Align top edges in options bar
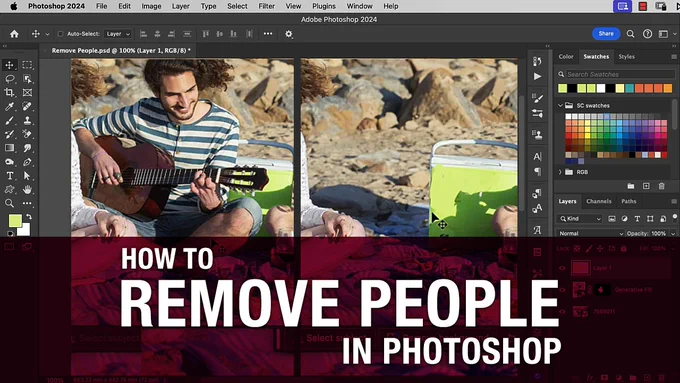The height and width of the screenshot is (383, 680). pos(206,34)
